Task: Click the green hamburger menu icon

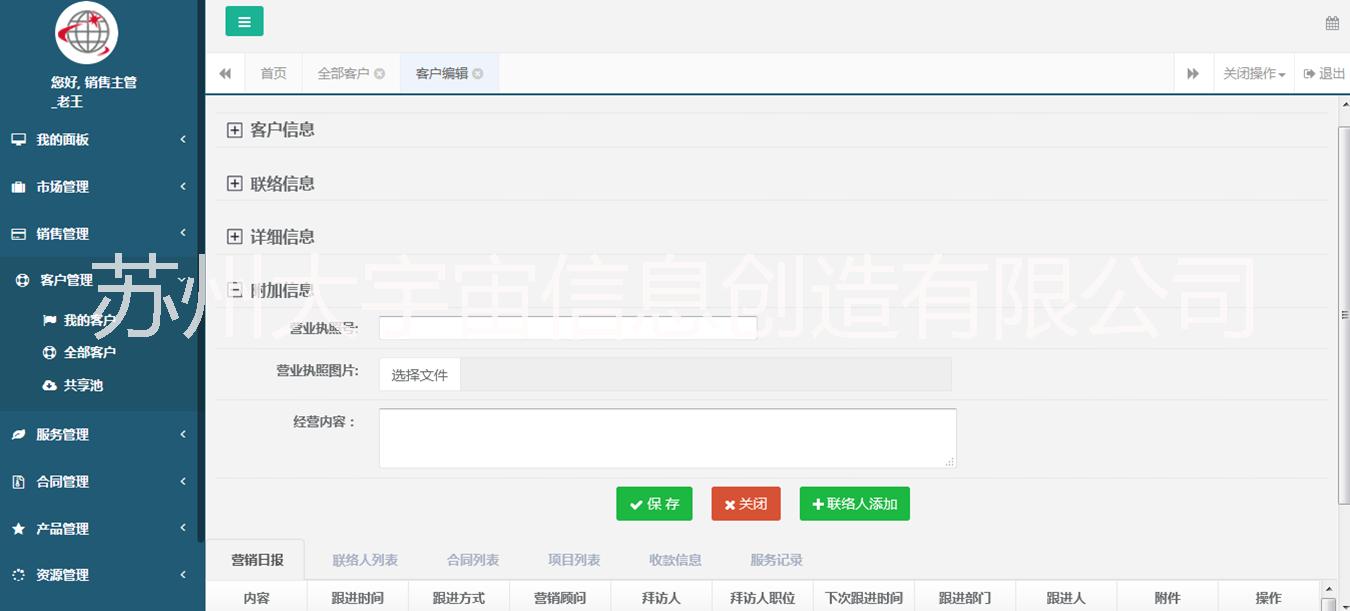Action: (244, 20)
